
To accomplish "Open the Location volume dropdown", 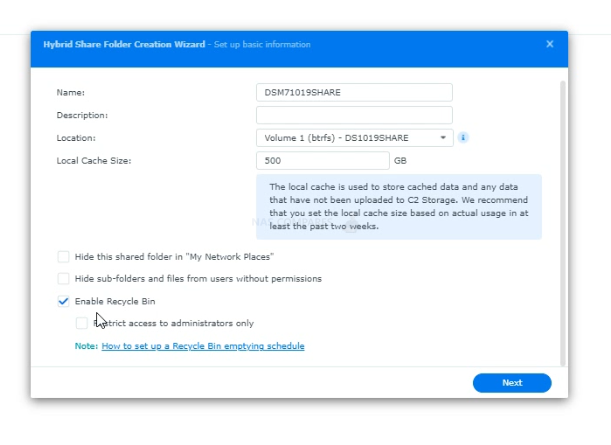I will click(x=355, y=138).
